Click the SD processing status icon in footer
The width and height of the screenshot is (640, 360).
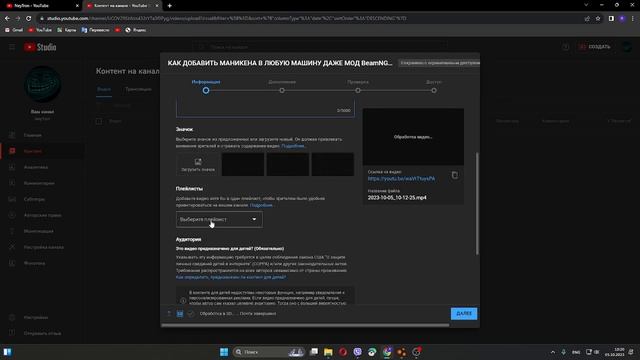[180, 313]
